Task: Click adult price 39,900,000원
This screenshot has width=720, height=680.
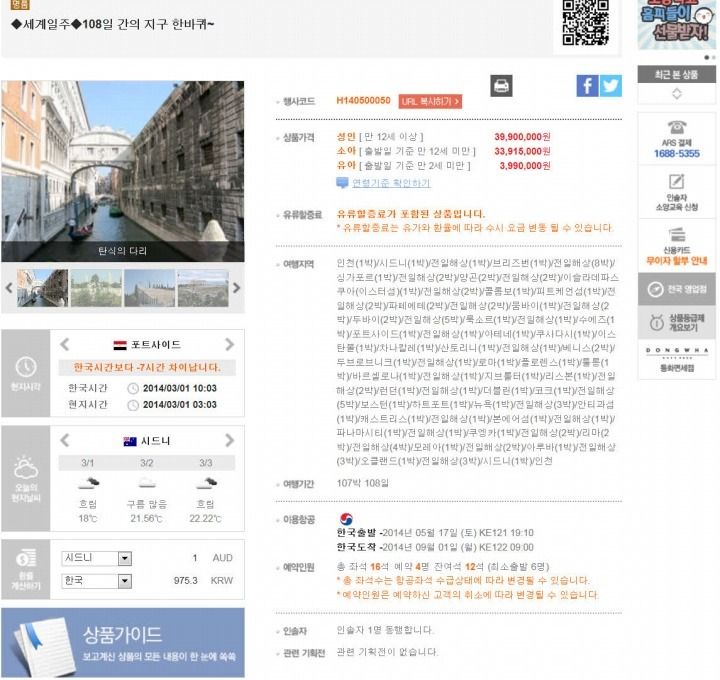Action: click(522, 137)
